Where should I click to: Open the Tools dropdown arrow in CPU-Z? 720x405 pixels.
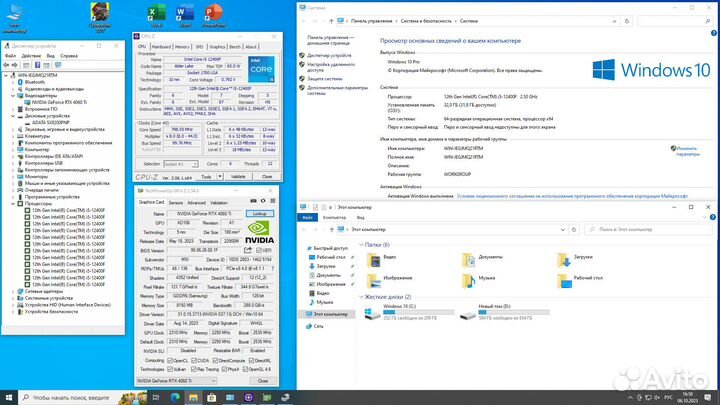220,177
